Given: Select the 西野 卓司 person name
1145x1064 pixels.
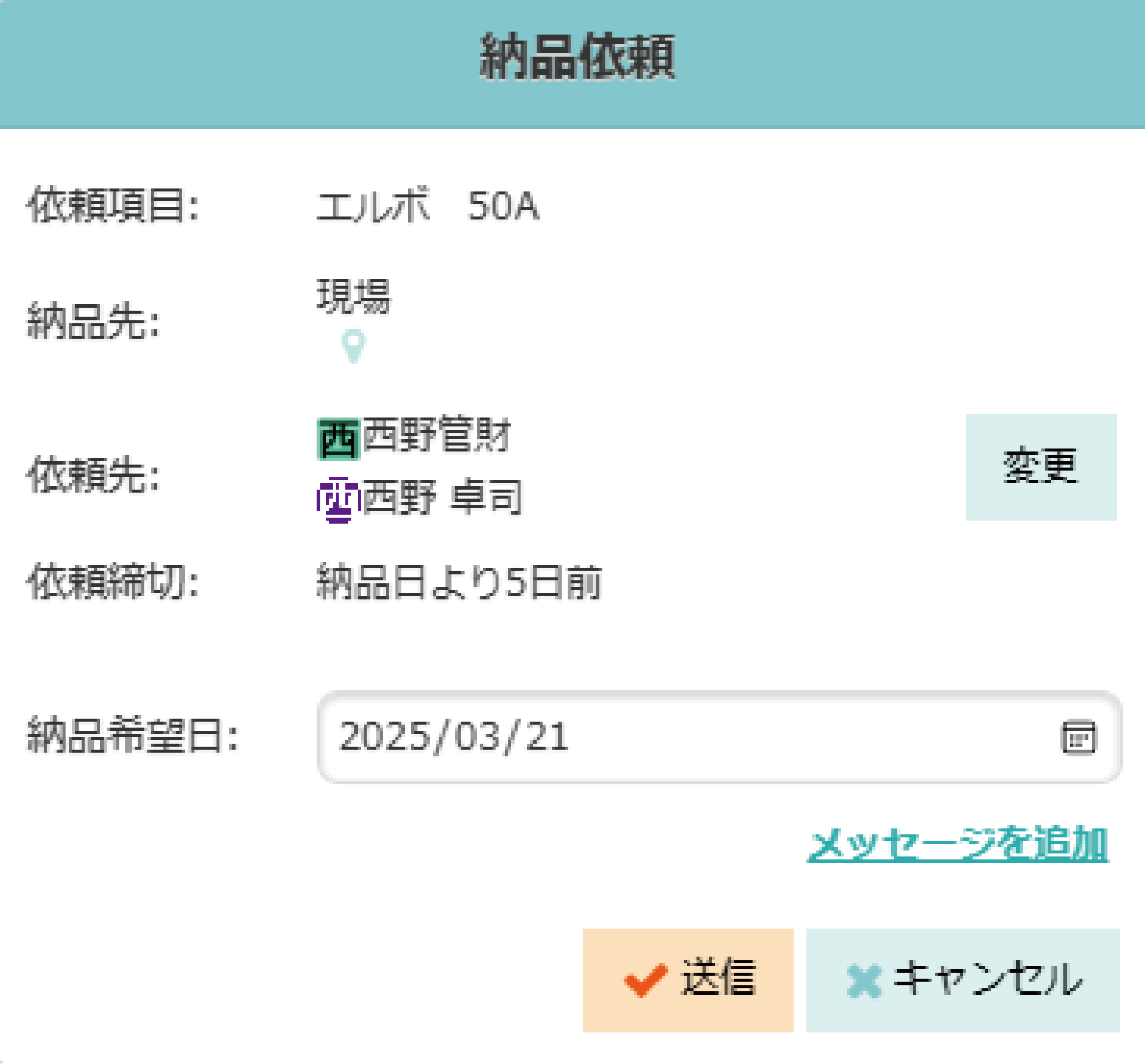Looking at the screenshot, I should [442, 497].
